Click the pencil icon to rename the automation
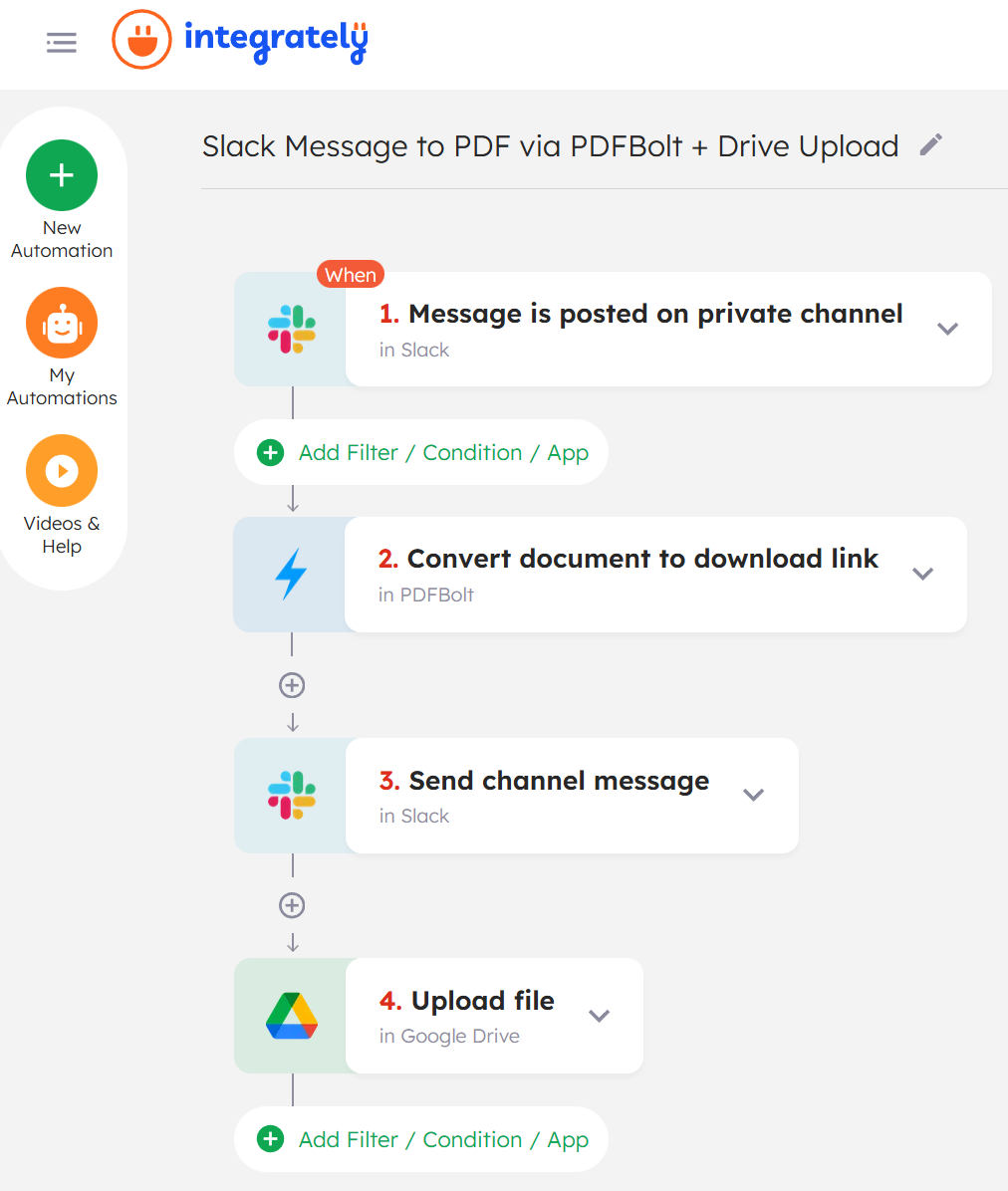The height and width of the screenshot is (1191, 1008). click(x=930, y=144)
